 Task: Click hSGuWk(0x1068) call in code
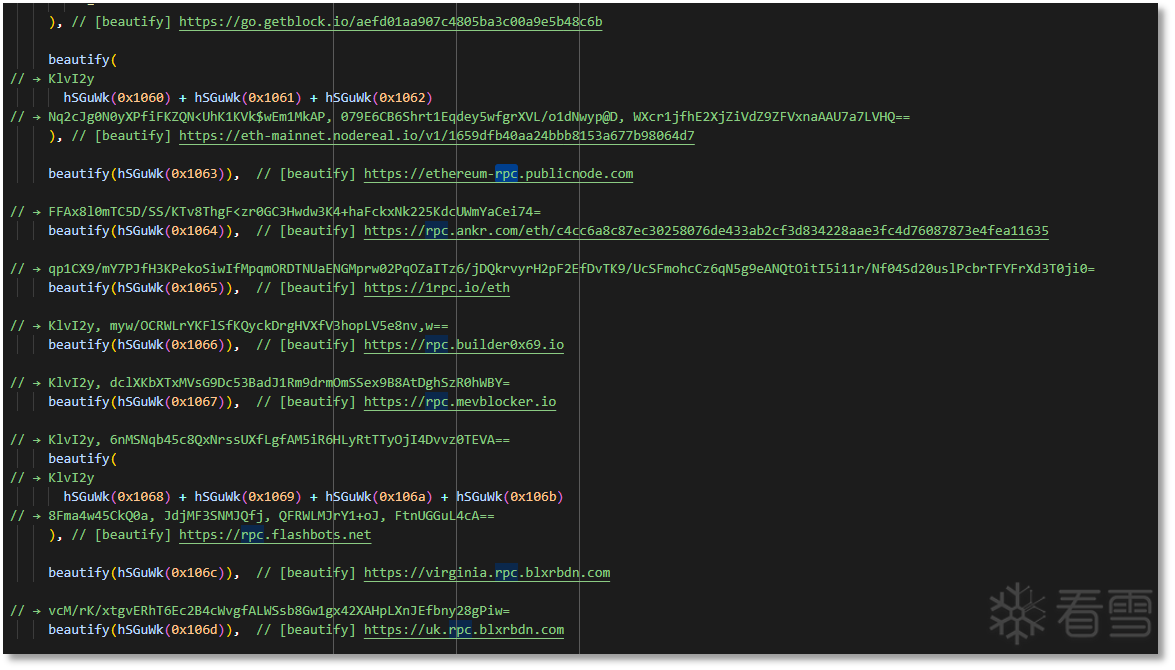[x=117, y=496]
